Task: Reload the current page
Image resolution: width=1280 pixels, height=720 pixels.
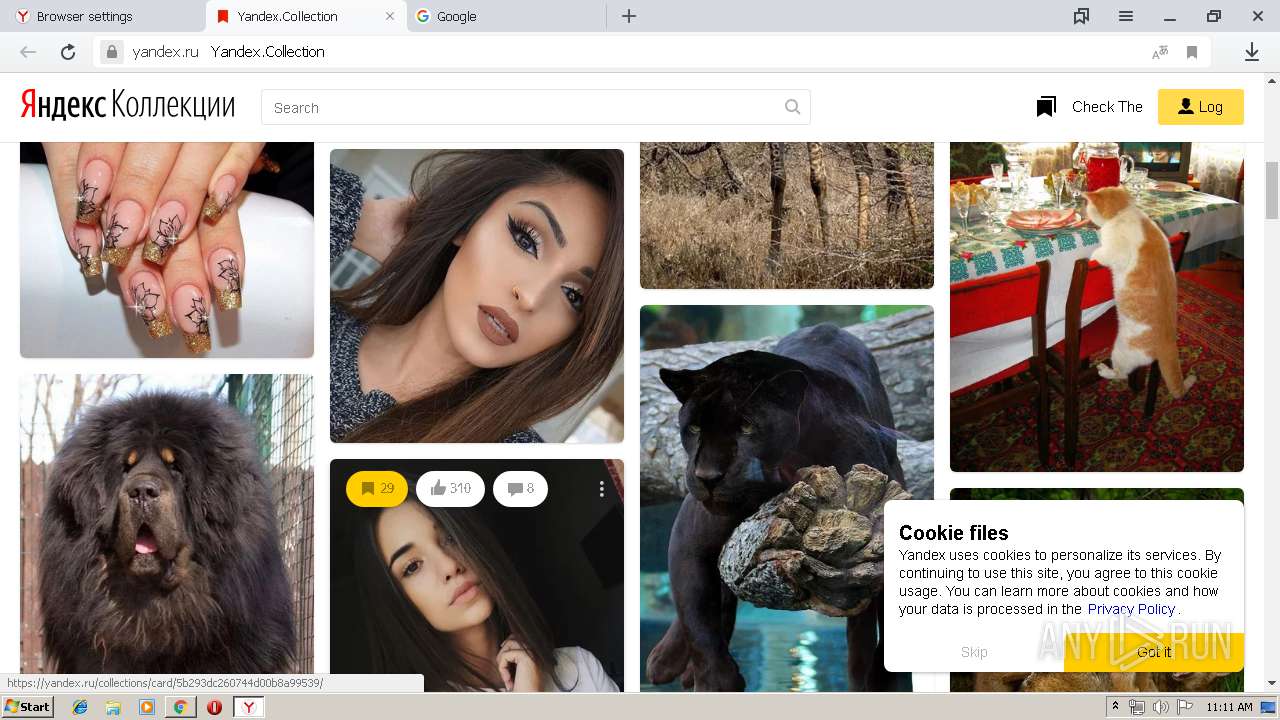Action: click(x=68, y=52)
